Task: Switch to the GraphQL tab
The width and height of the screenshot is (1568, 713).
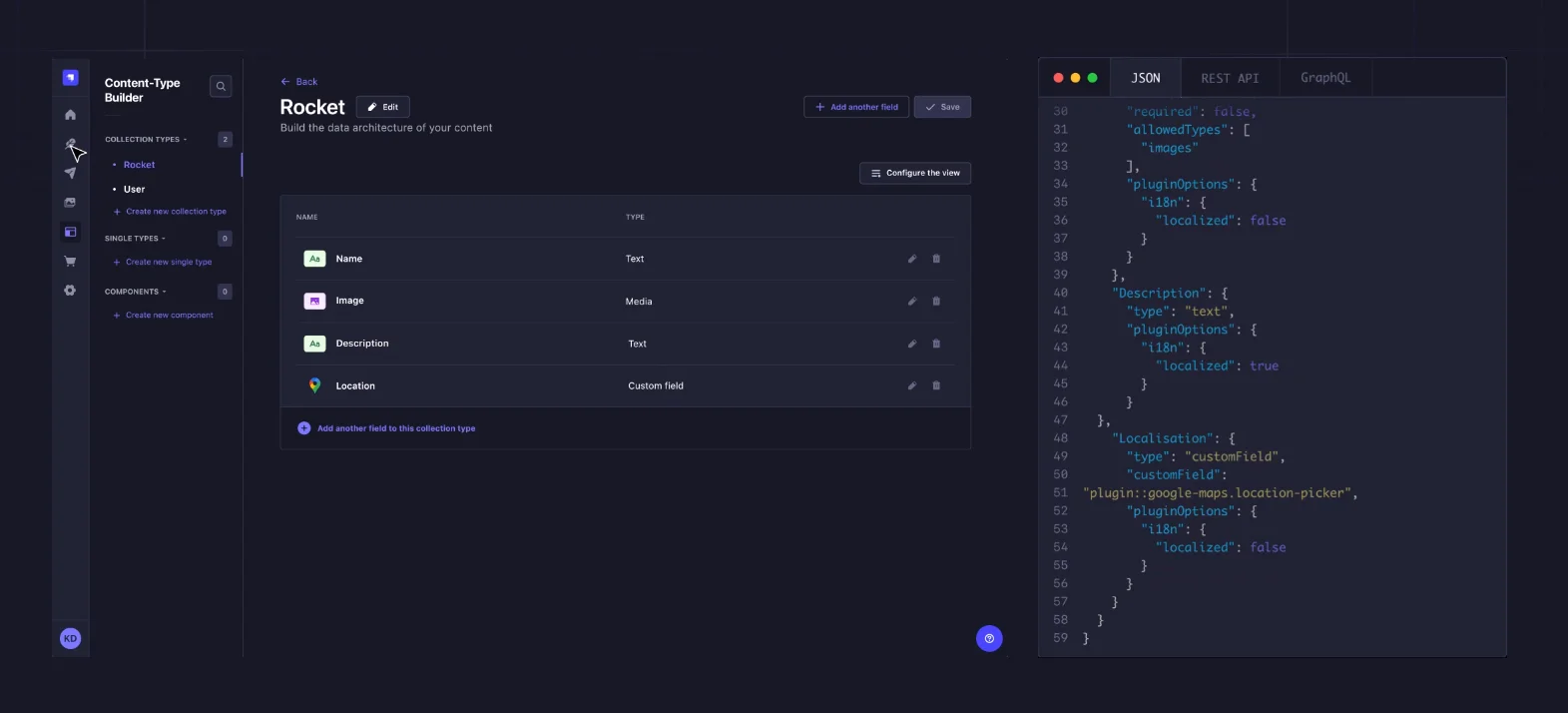Action: coord(1324,78)
